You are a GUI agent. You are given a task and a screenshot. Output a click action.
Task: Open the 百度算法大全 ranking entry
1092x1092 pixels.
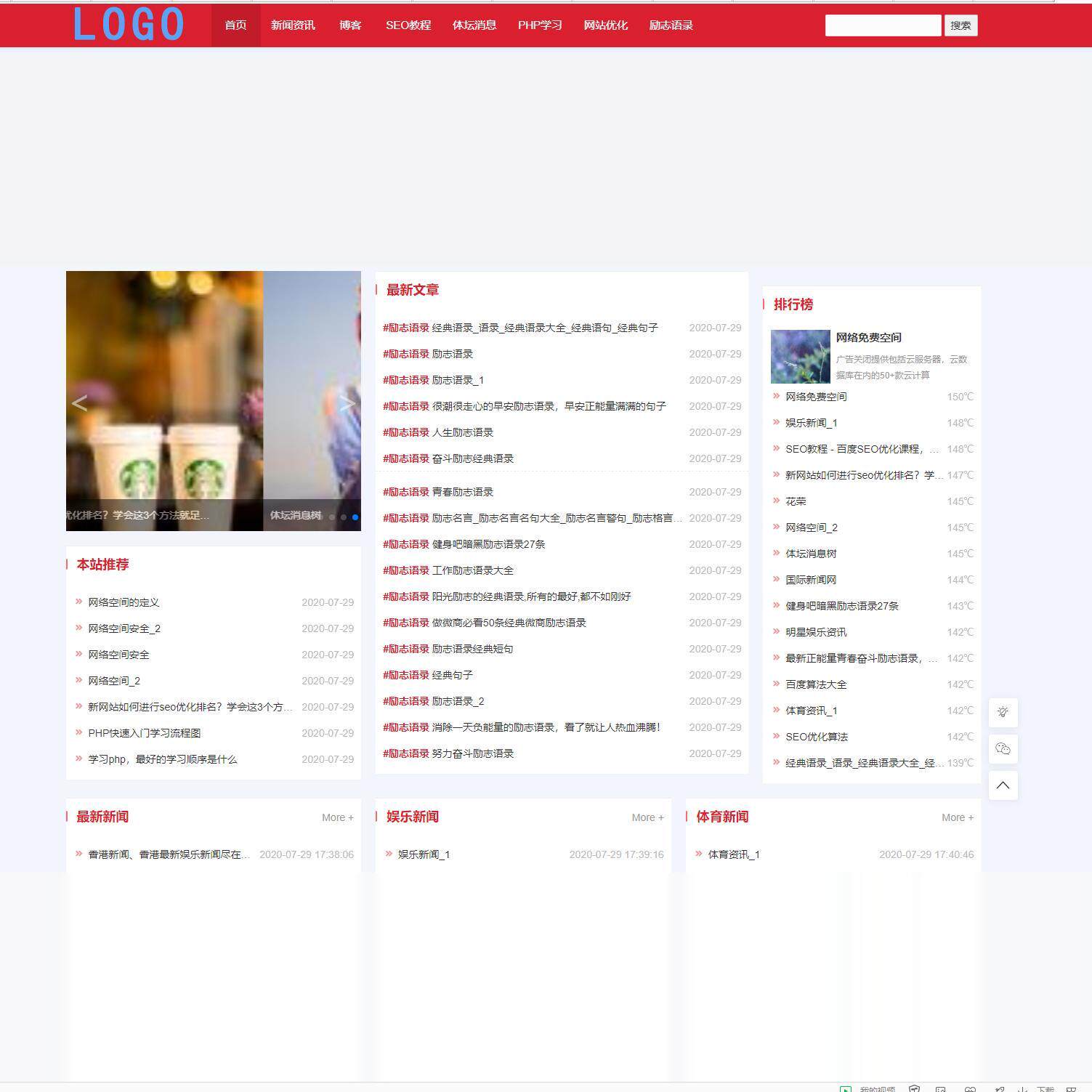coord(816,684)
